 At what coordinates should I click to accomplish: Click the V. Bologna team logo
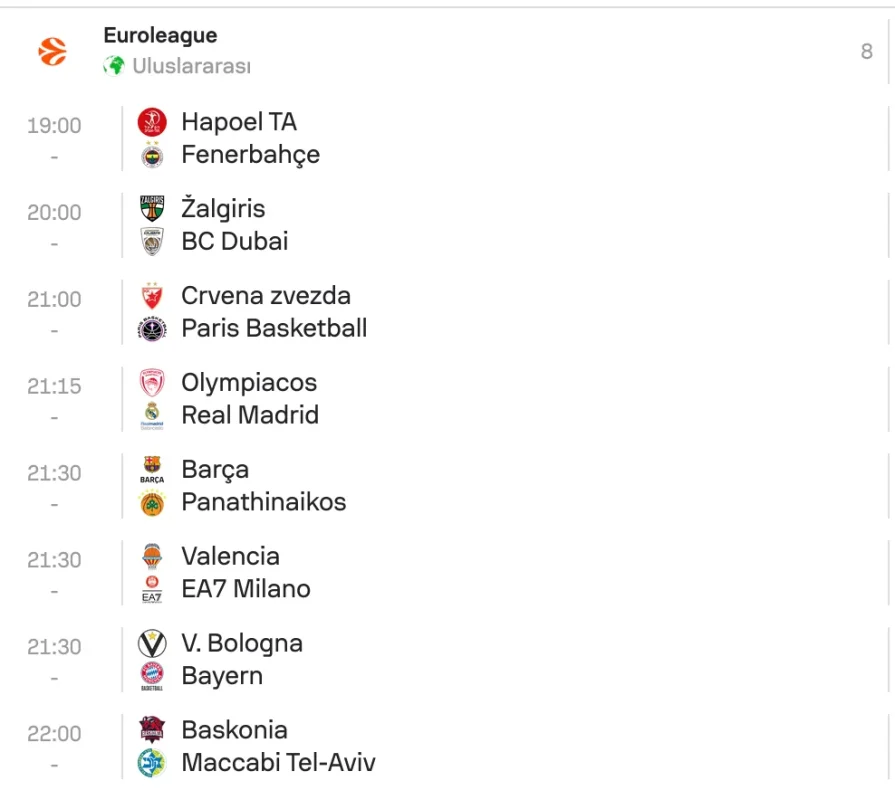click(152, 644)
